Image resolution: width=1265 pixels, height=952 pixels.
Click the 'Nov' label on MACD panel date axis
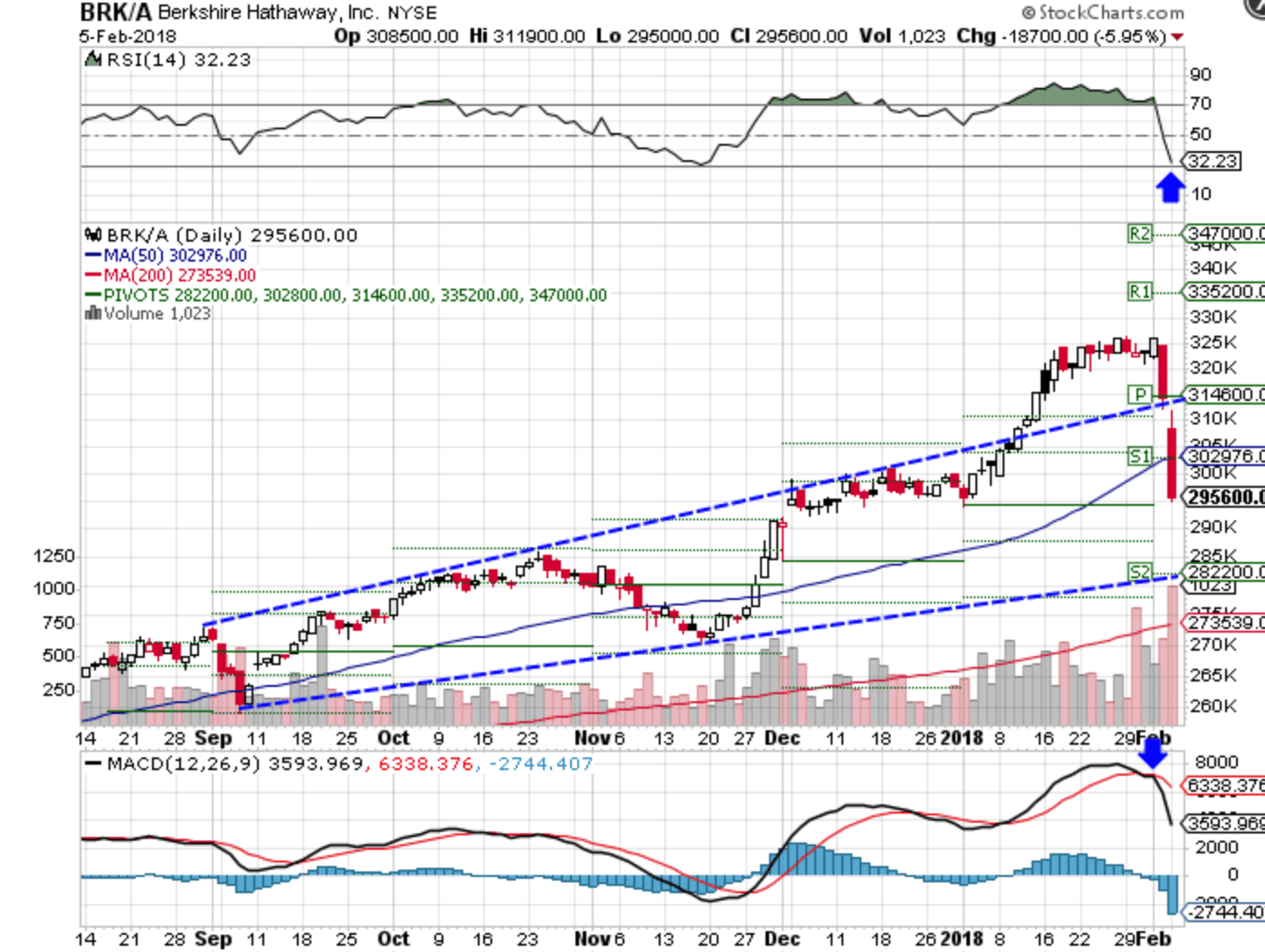[x=593, y=939]
